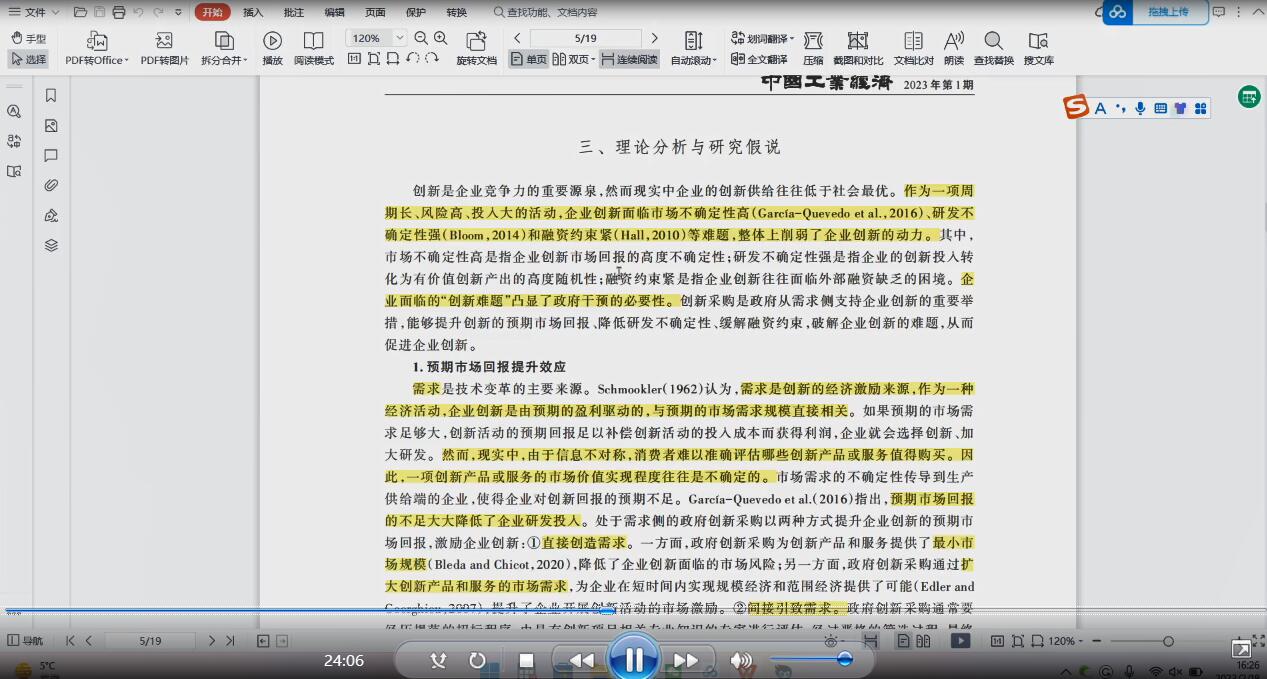This screenshot has width=1267, height=679.
Task: Open the bookmark panel in sidebar
Action: click(51, 96)
